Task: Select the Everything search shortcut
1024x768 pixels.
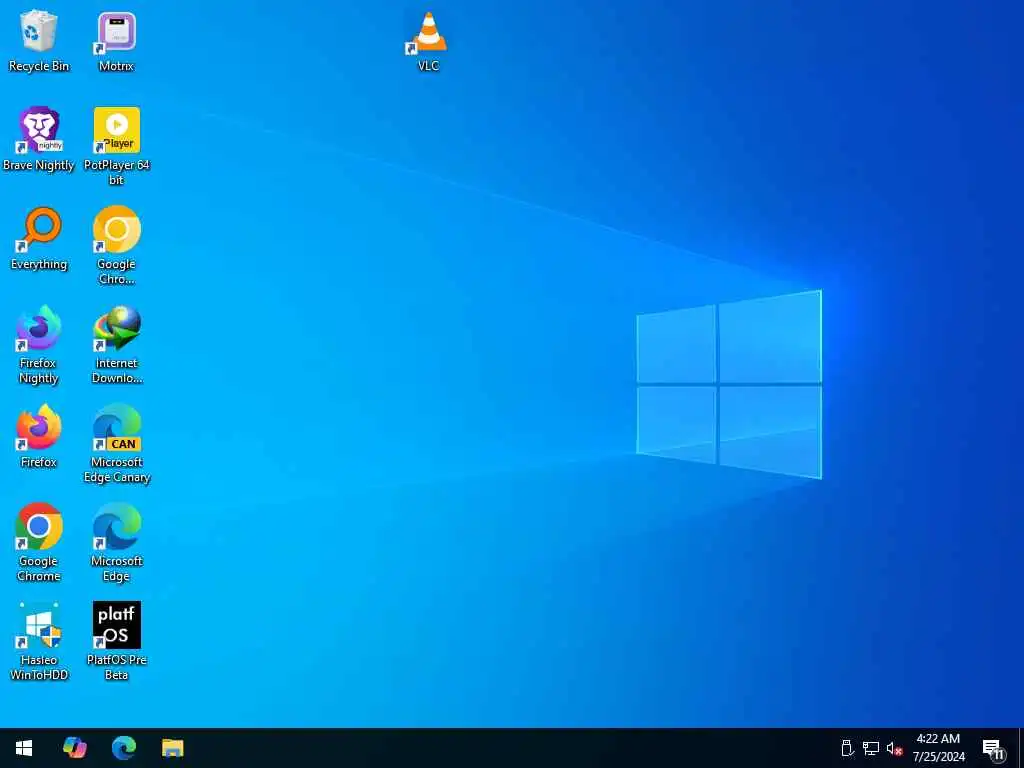Action: point(39,238)
